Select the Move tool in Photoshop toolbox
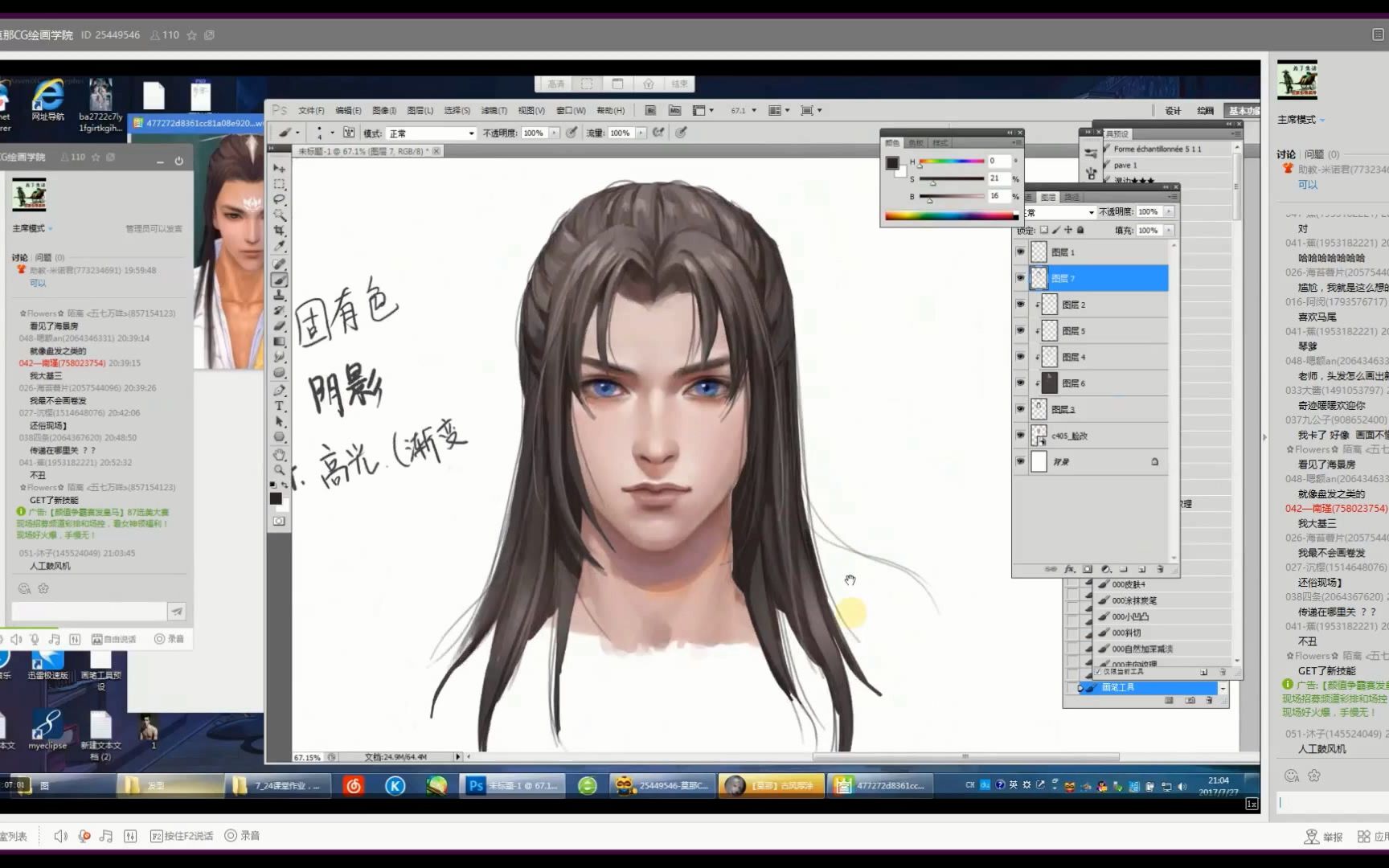The height and width of the screenshot is (868, 1389). coord(279,169)
